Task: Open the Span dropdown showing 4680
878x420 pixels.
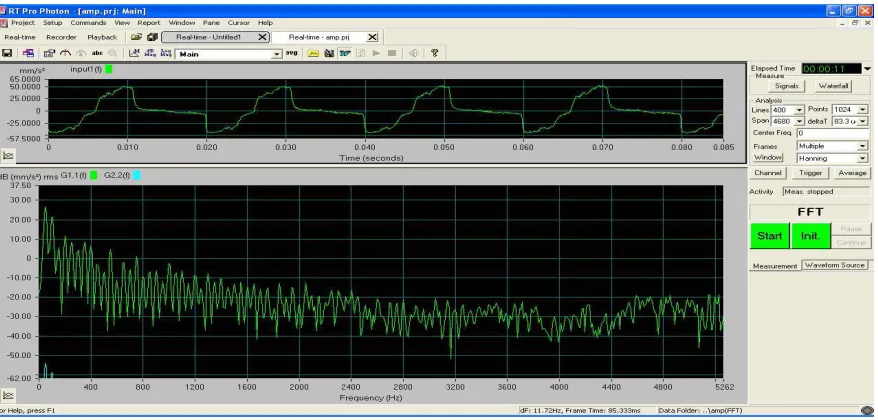Action: (x=799, y=121)
